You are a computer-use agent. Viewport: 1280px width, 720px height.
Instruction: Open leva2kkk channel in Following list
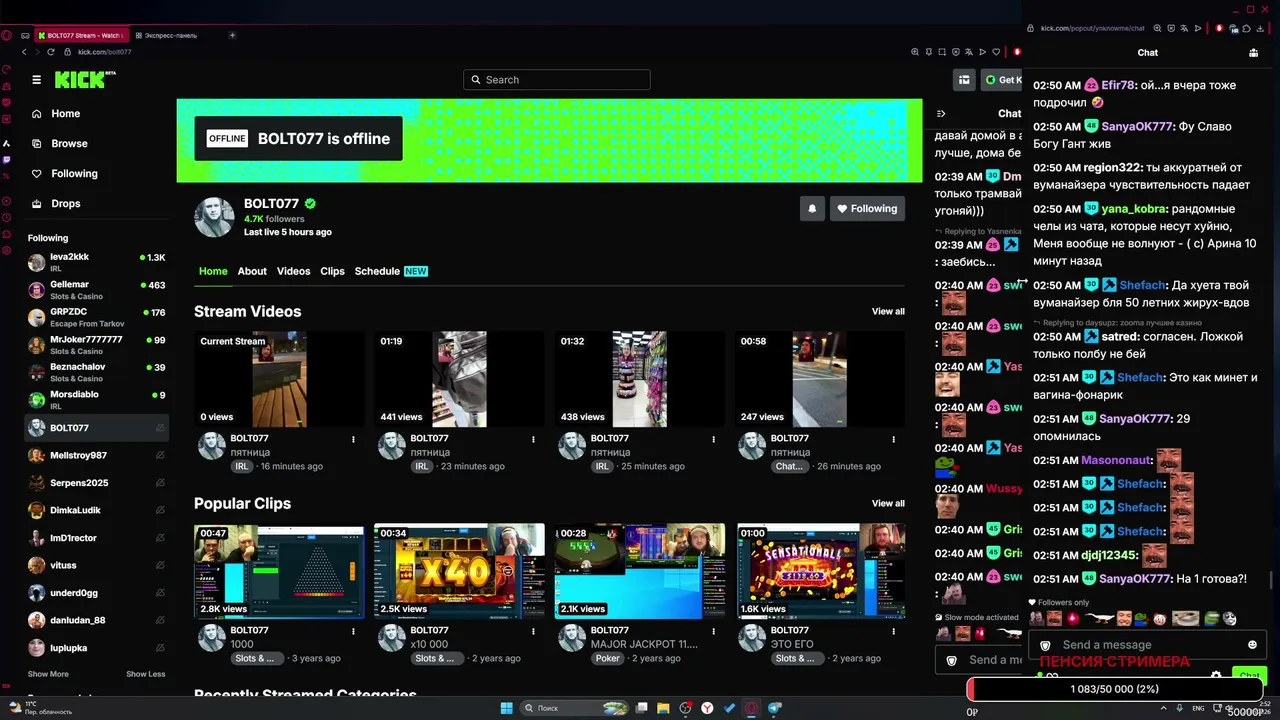coord(97,262)
